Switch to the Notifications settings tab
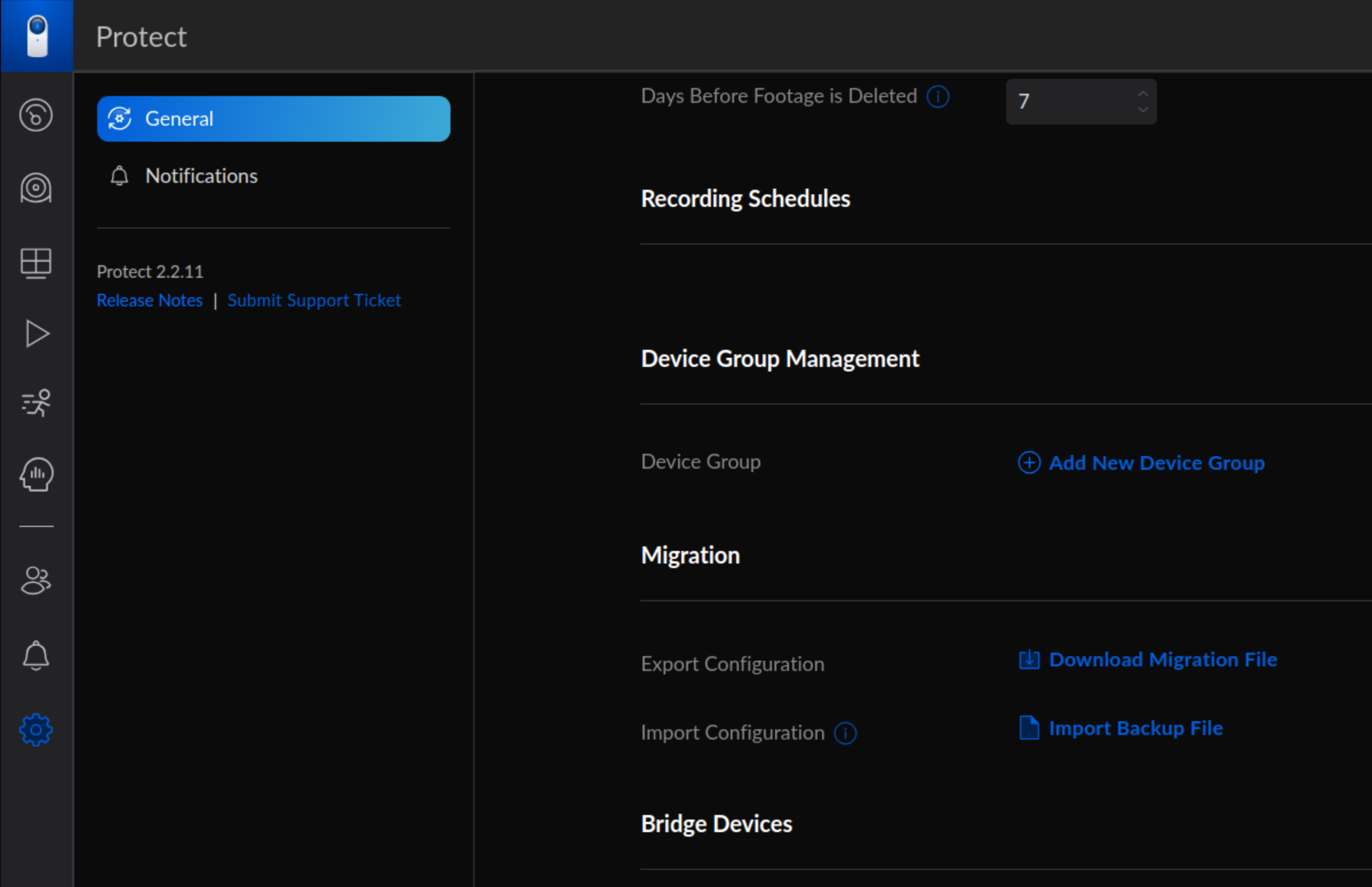 [x=201, y=175]
